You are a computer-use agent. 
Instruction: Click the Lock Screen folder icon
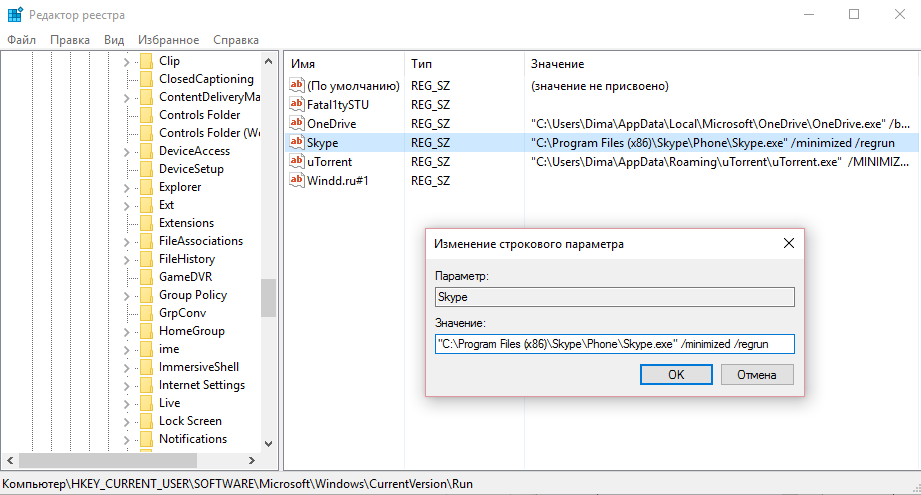tap(146, 421)
